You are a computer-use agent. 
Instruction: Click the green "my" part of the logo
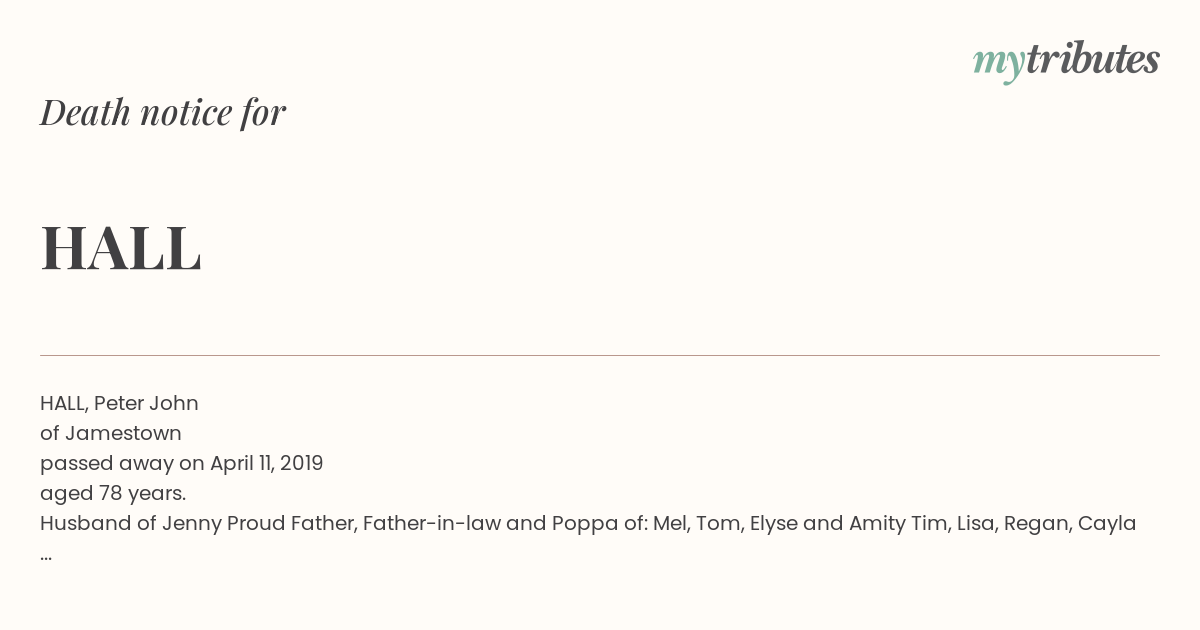999,65
